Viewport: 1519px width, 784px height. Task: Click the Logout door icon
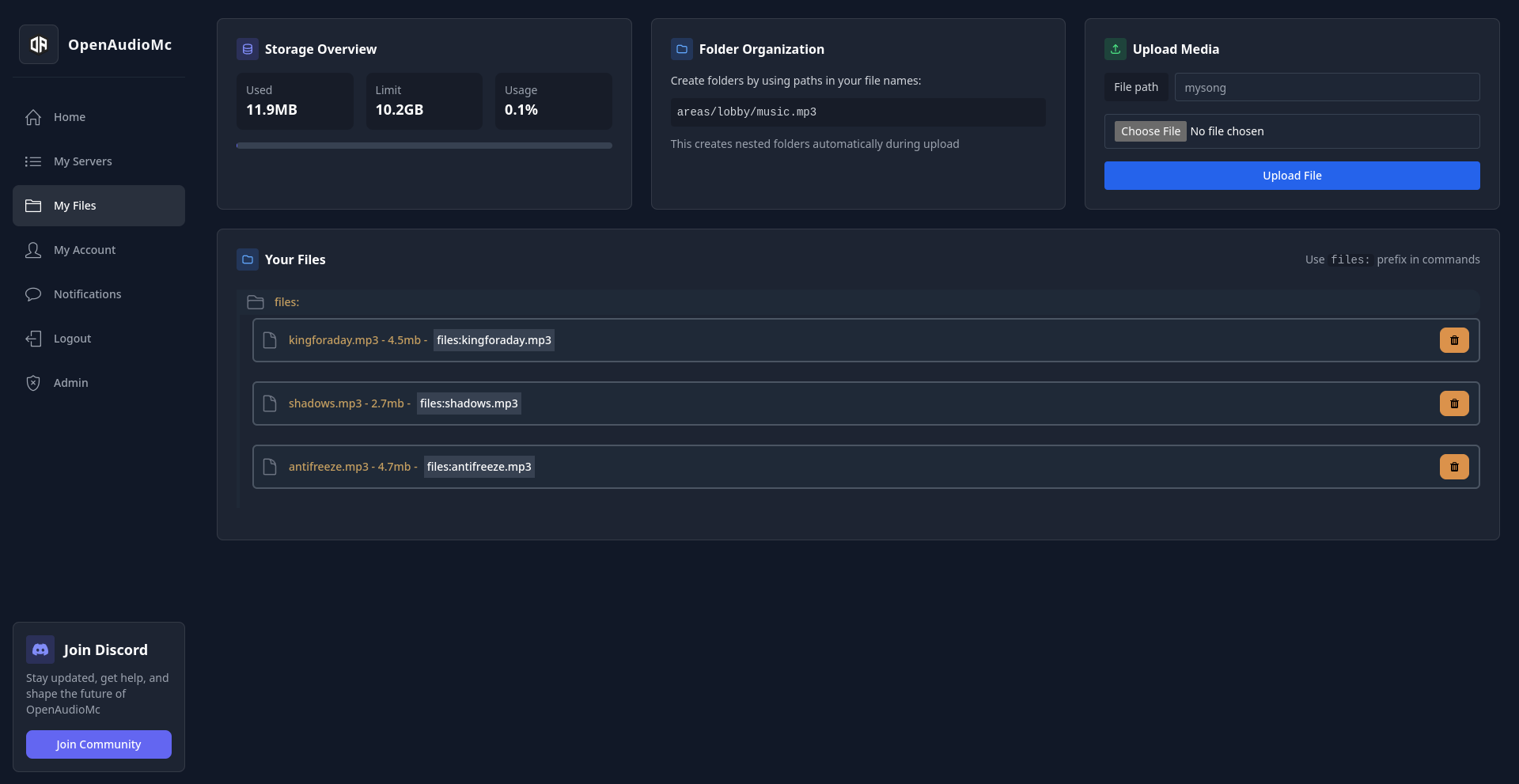[33, 339]
